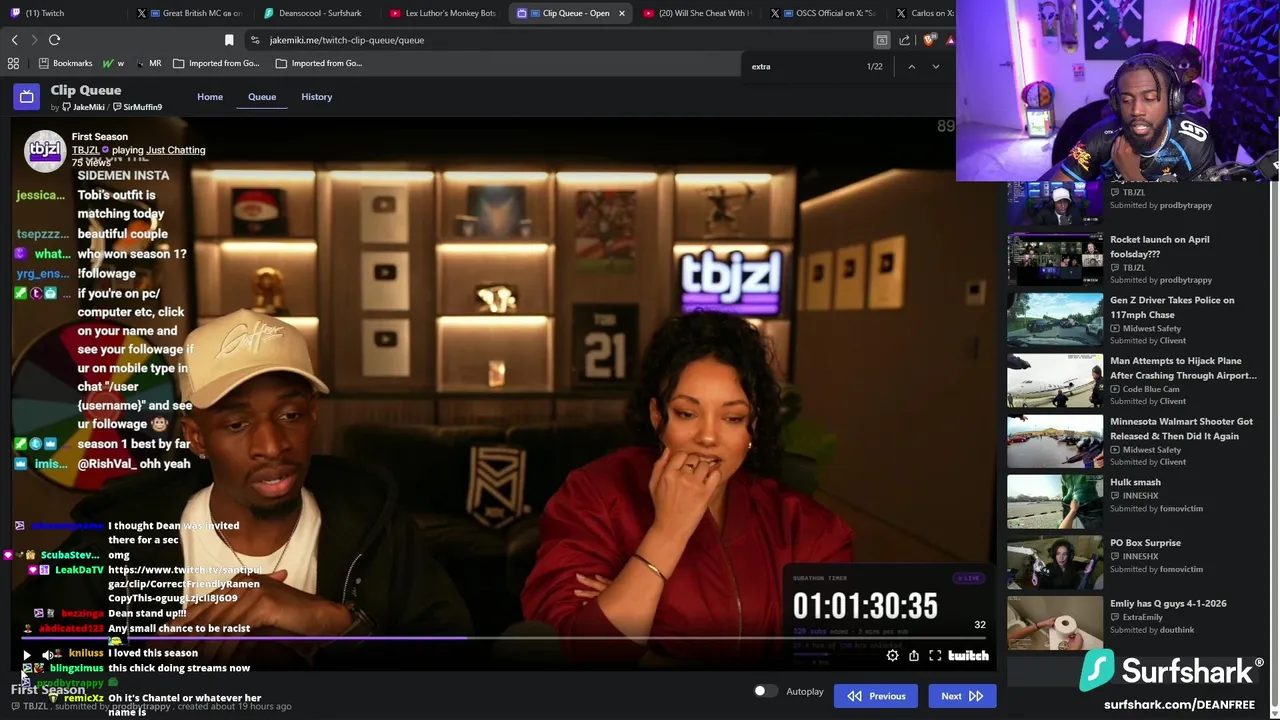Select the PO Box Surprise clip thumbnail
Viewport: 1280px width, 720px height.
click(1055, 563)
